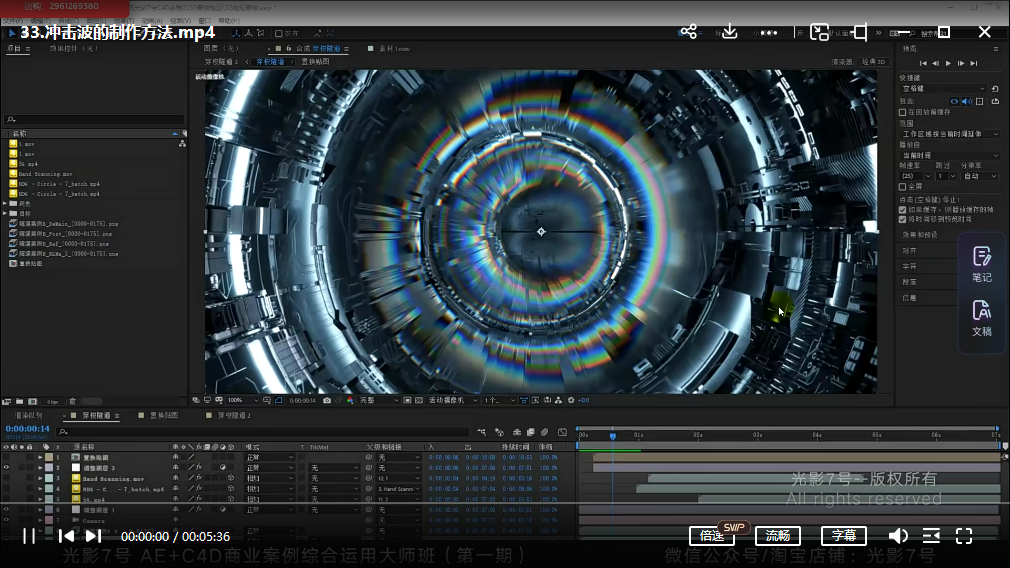Click the share icon in the player's top bar
Screen dimensions: 1010x568
click(x=688, y=32)
